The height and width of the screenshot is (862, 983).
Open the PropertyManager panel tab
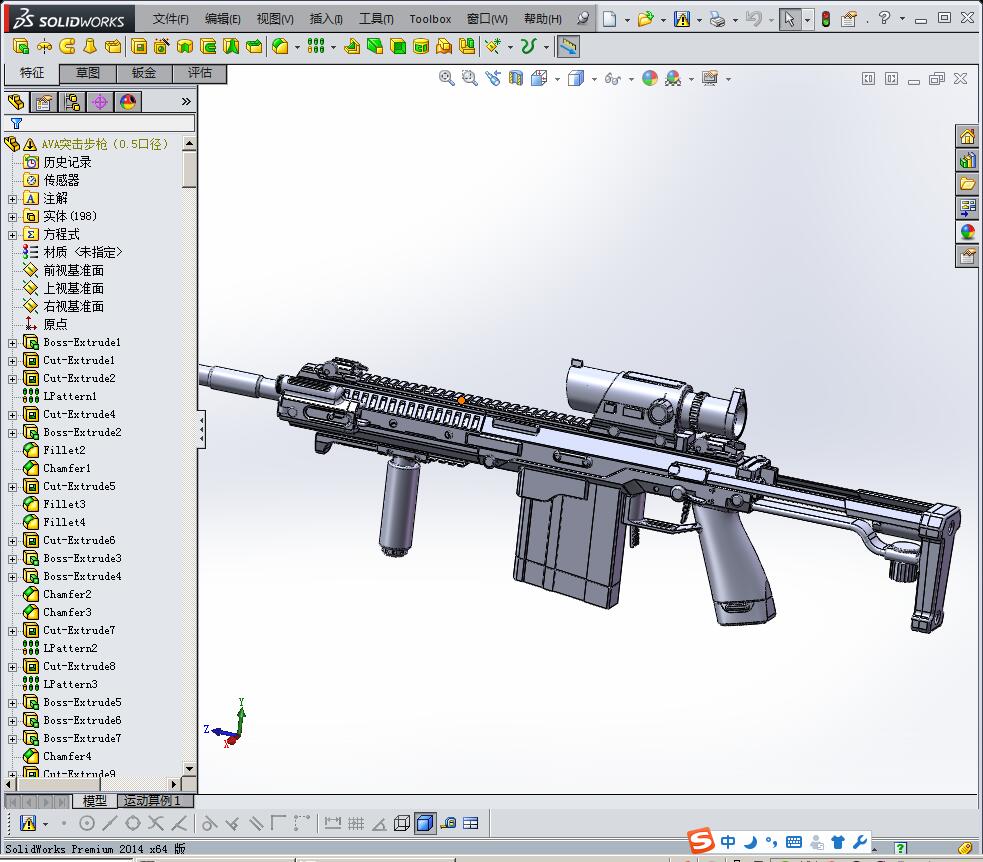coord(43,102)
